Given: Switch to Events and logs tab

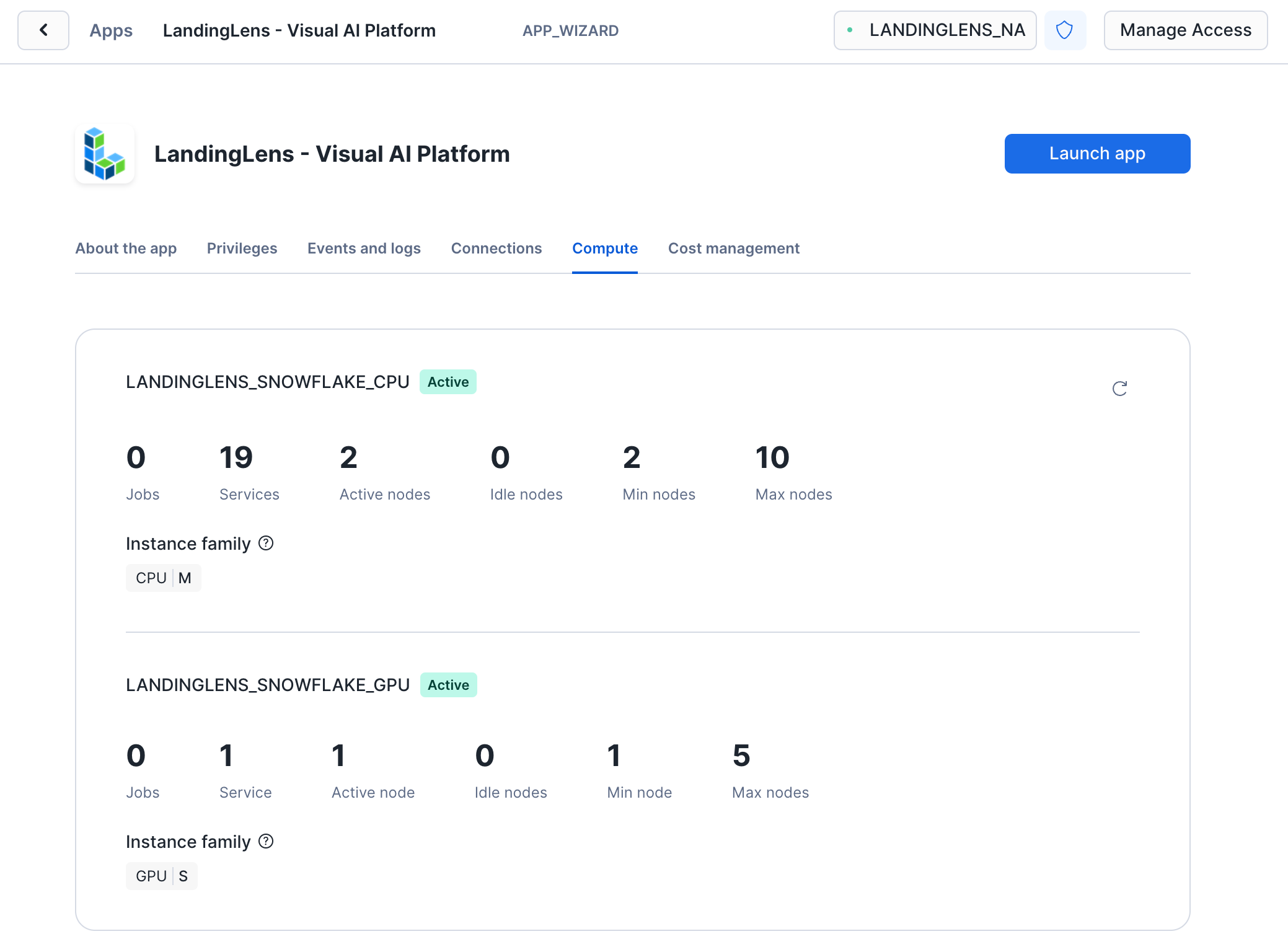Looking at the screenshot, I should coord(364,249).
